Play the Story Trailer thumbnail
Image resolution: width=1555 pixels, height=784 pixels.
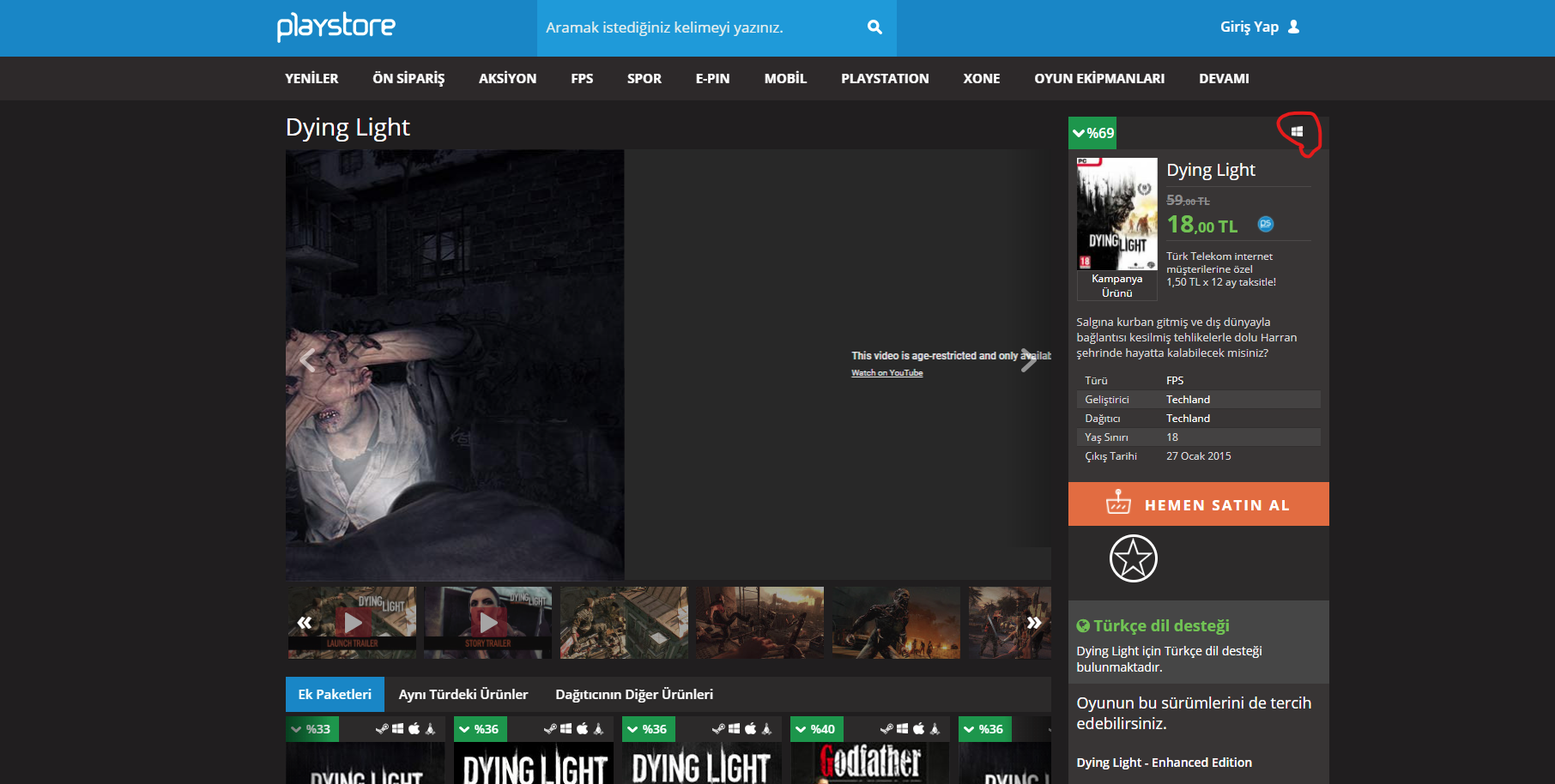488,623
